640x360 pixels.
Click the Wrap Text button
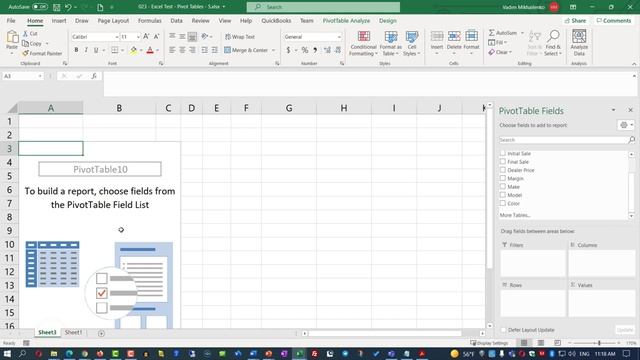click(240, 37)
